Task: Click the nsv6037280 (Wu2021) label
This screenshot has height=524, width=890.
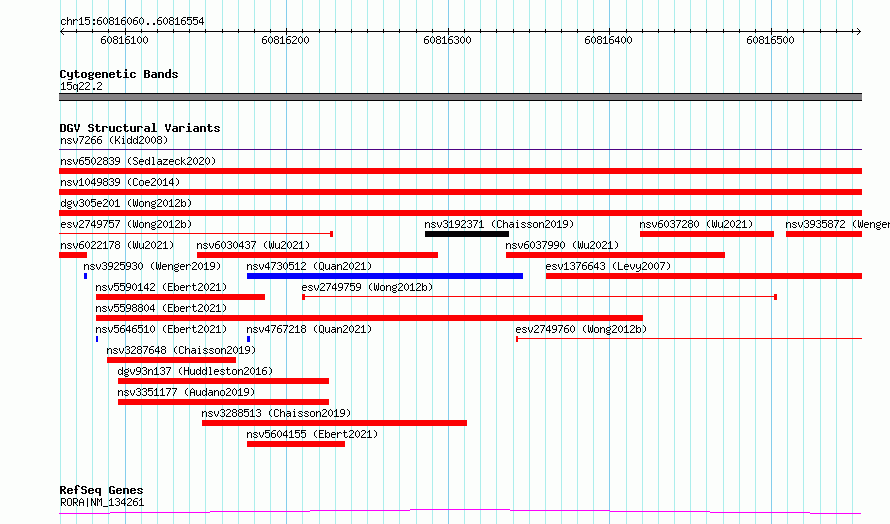Action: click(696, 224)
